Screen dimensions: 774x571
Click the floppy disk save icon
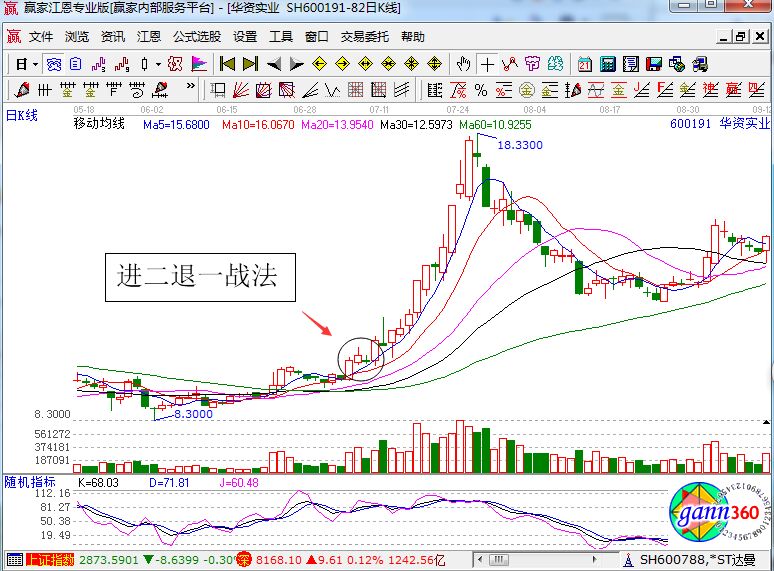[x=654, y=64]
